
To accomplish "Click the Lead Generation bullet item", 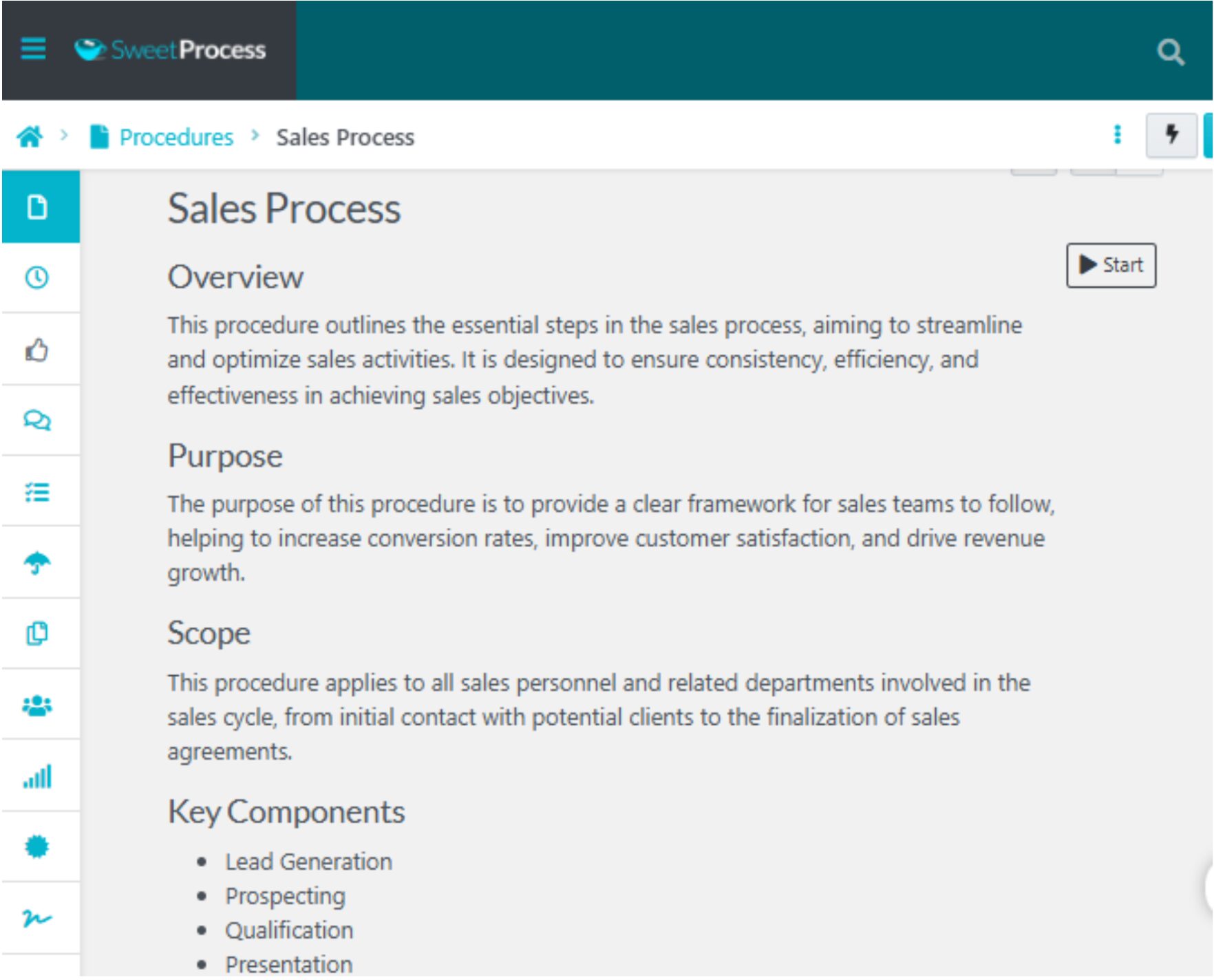I will [309, 862].
